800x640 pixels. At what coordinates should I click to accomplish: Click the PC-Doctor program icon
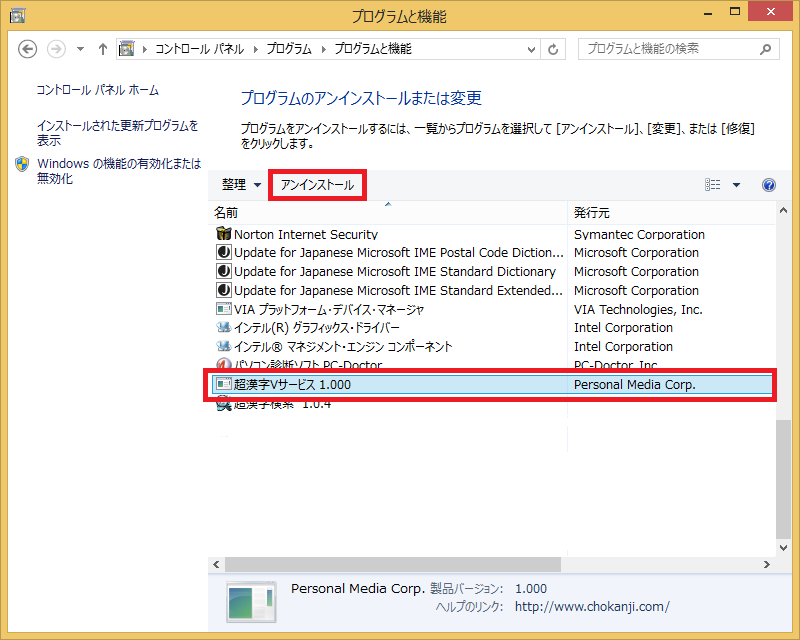point(224,365)
